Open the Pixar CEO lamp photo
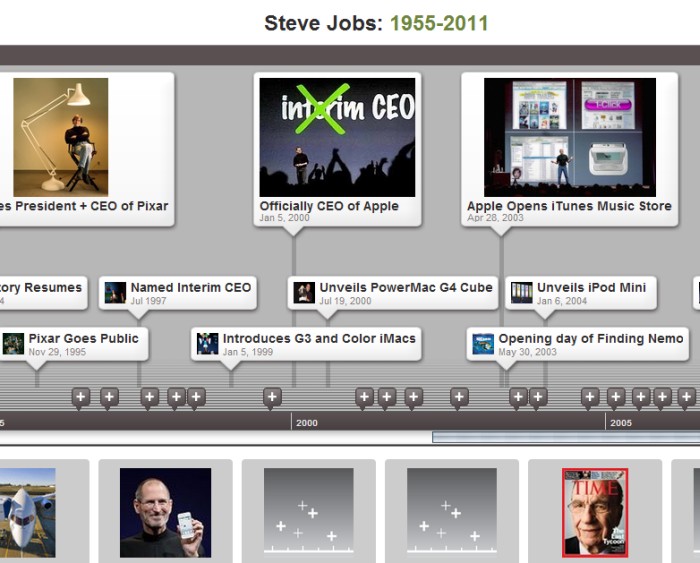The width and height of the screenshot is (700, 563). [61, 137]
